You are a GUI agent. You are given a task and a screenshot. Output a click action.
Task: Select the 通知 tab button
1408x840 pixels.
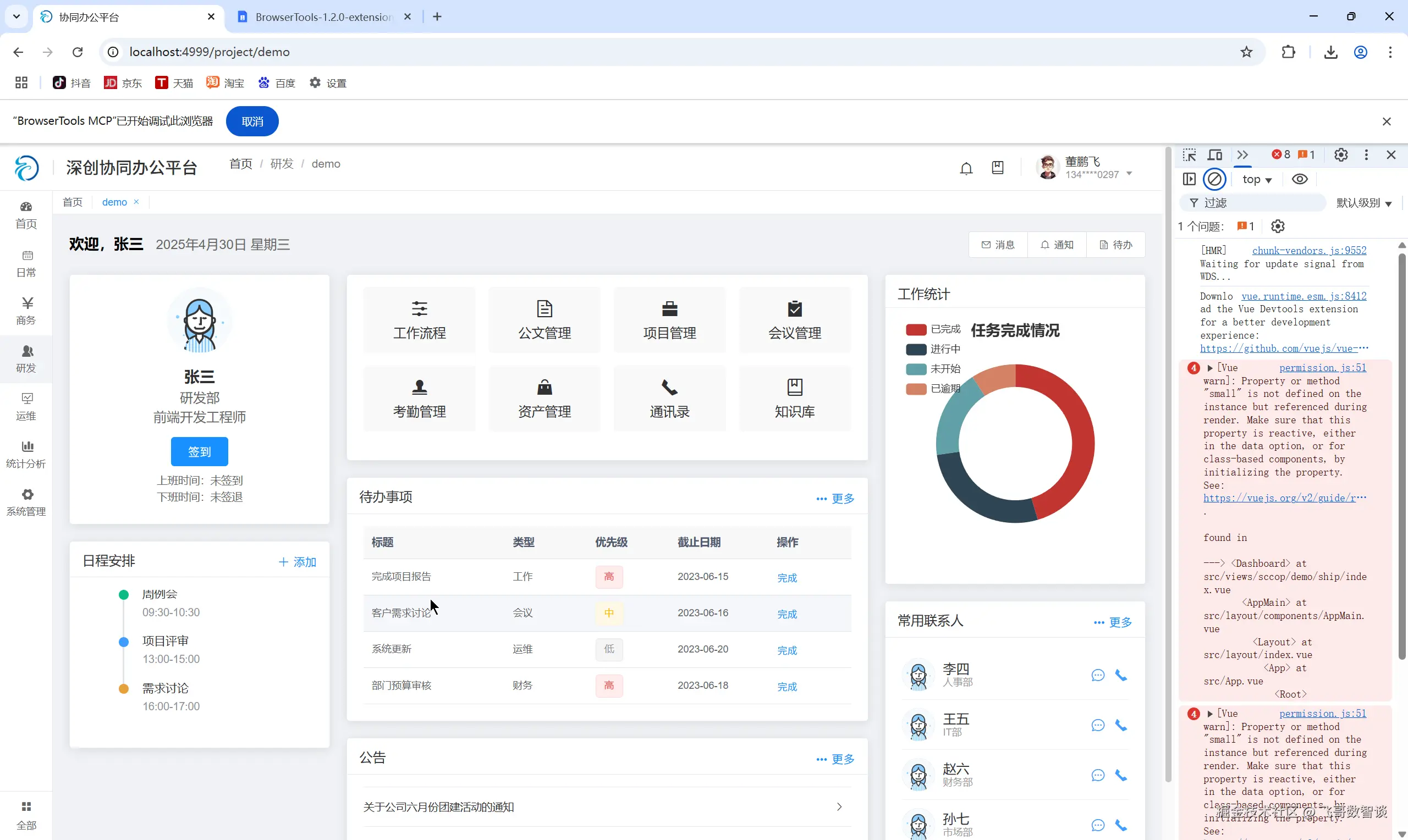(x=1057, y=245)
